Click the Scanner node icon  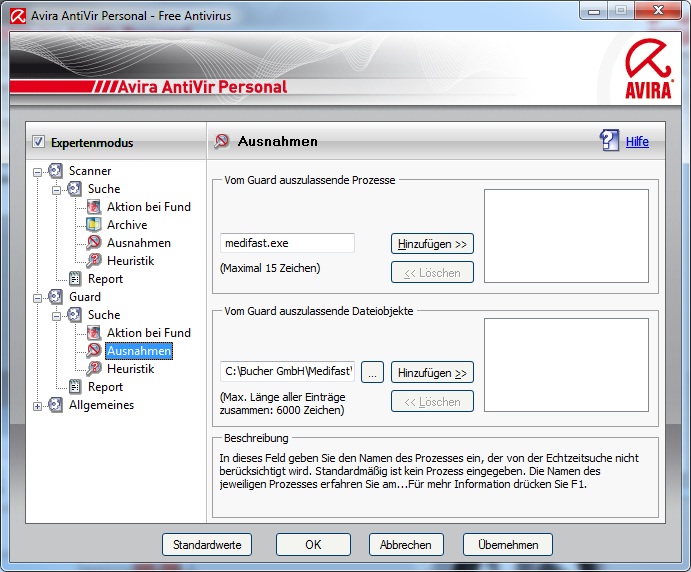(x=56, y=171)
